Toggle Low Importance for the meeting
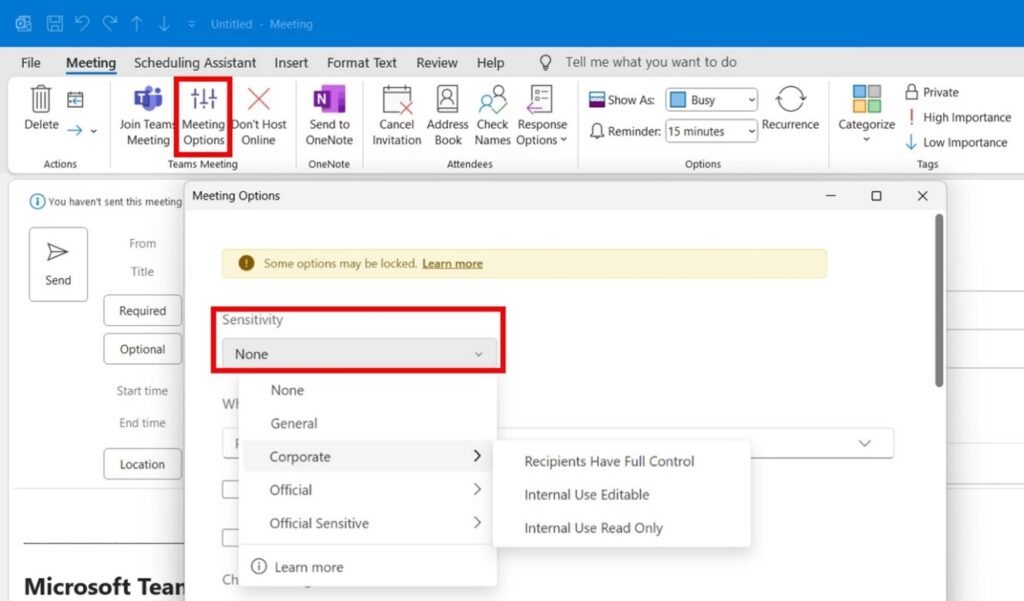Viewport: 1024px width, 601px height. (955, 142)
